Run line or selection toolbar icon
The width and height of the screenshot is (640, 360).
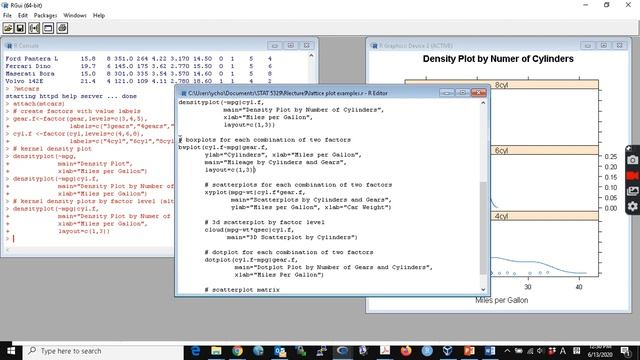click(34, 28)
